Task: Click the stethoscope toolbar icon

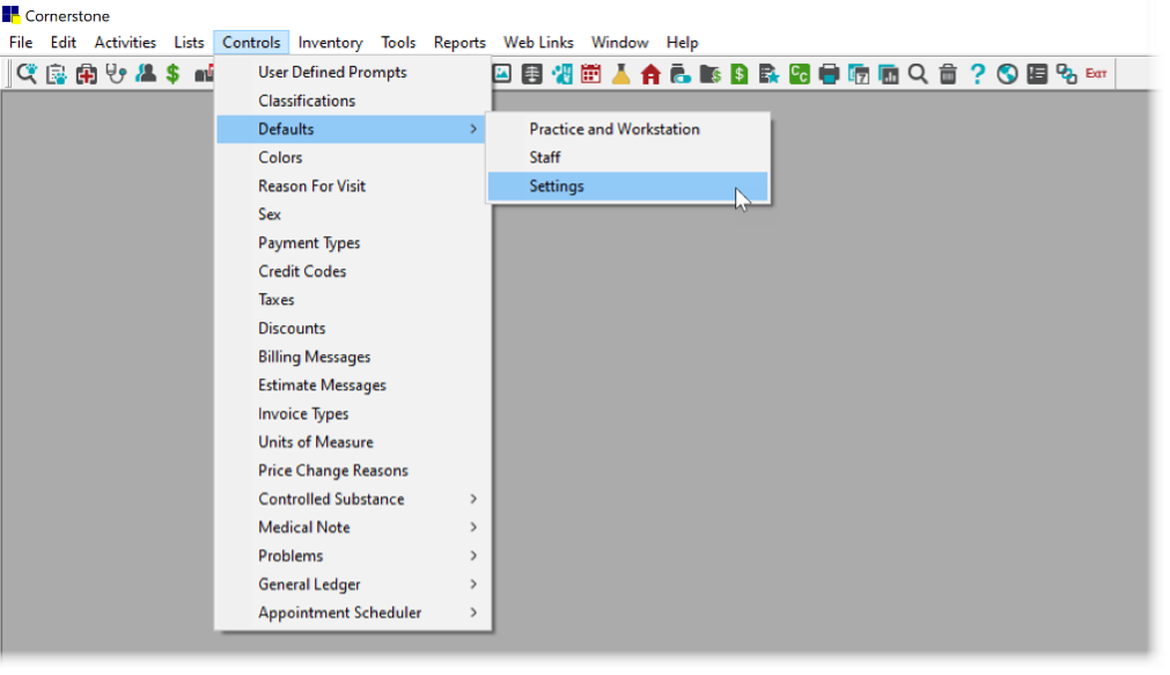Action: pos(116,74)
